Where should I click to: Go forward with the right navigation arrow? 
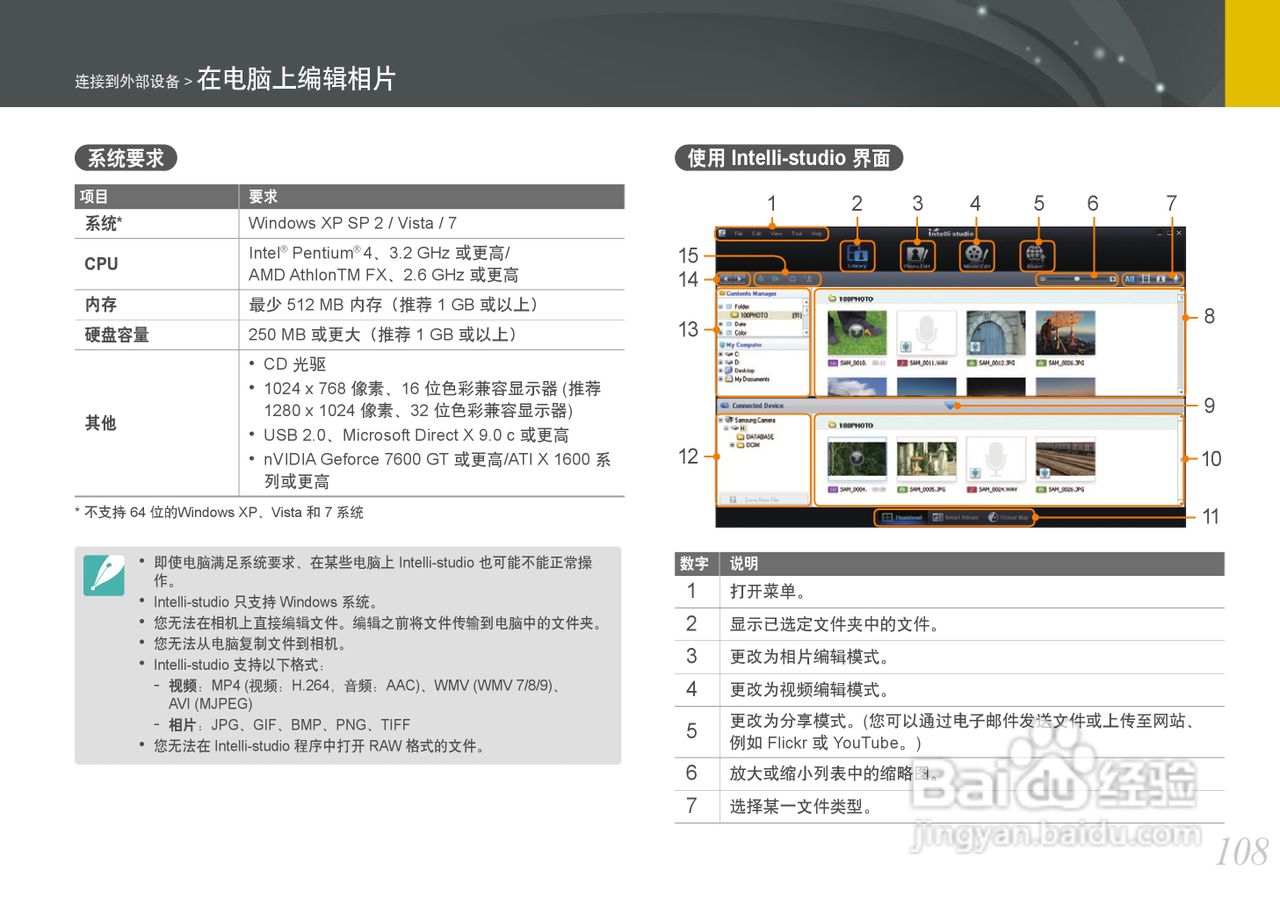[x=740, y=279]
